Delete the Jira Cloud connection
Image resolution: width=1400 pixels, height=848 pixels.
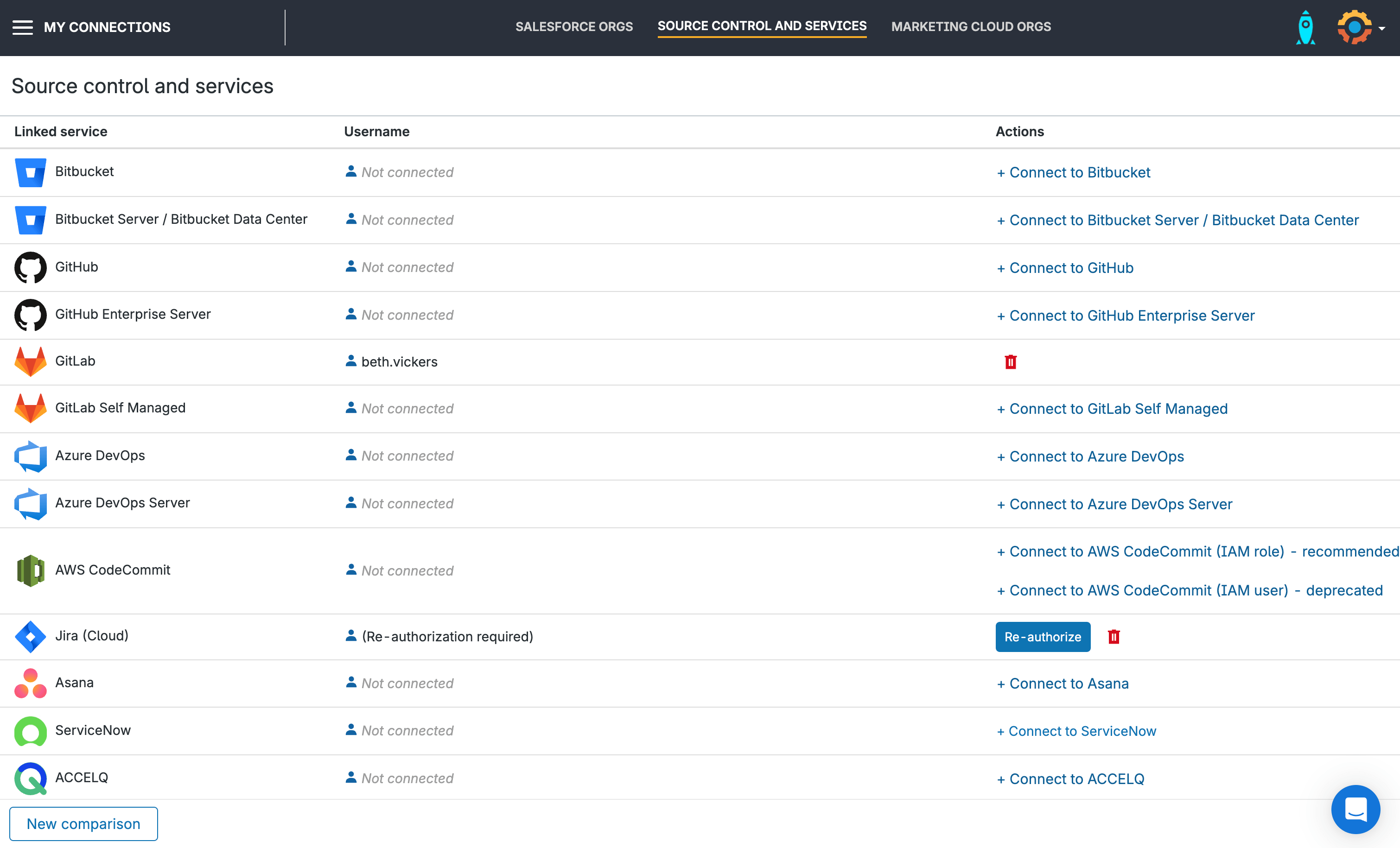[1114, 637]
